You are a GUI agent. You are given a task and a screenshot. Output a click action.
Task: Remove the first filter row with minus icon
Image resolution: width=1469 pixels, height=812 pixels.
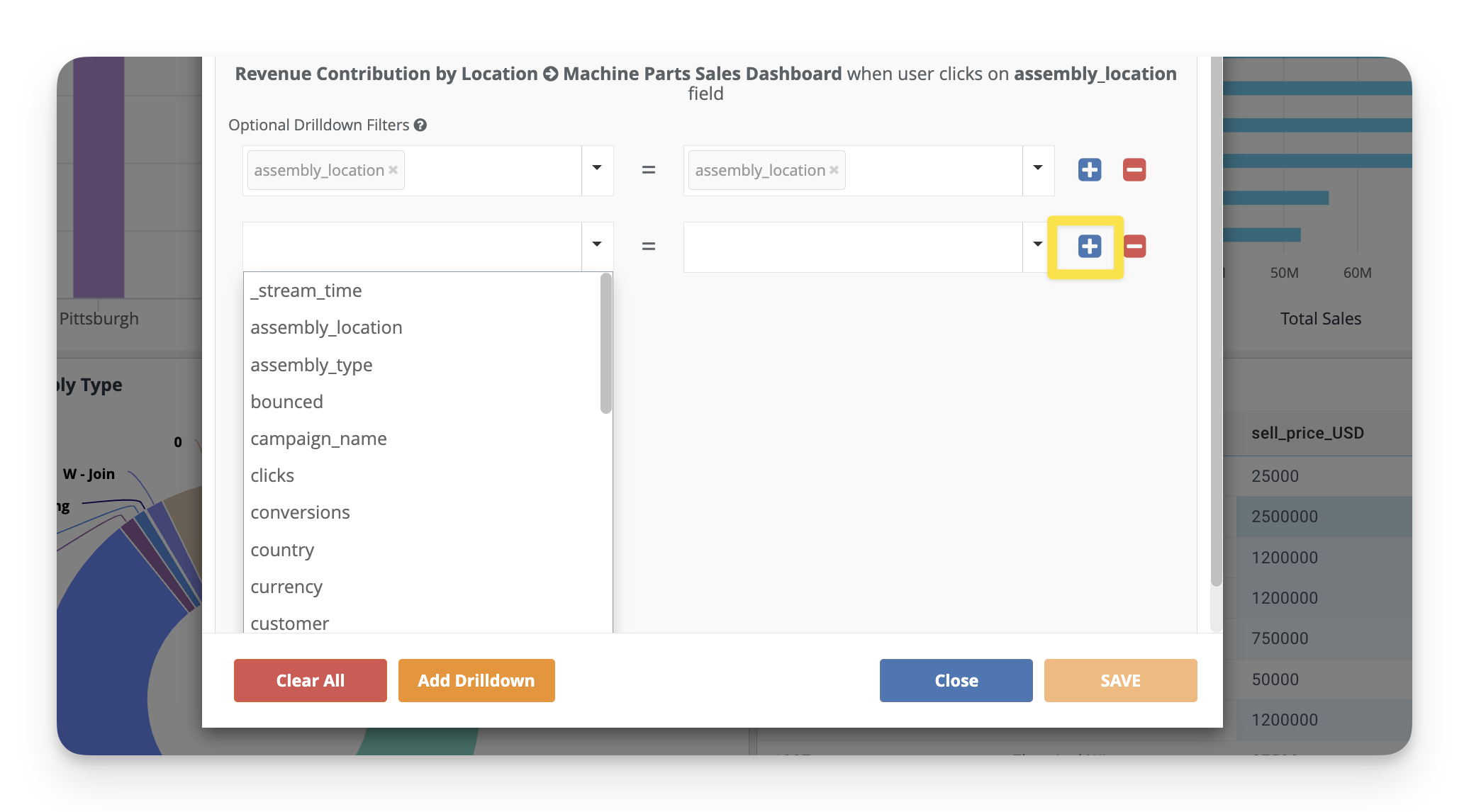tap(1134, 170)
